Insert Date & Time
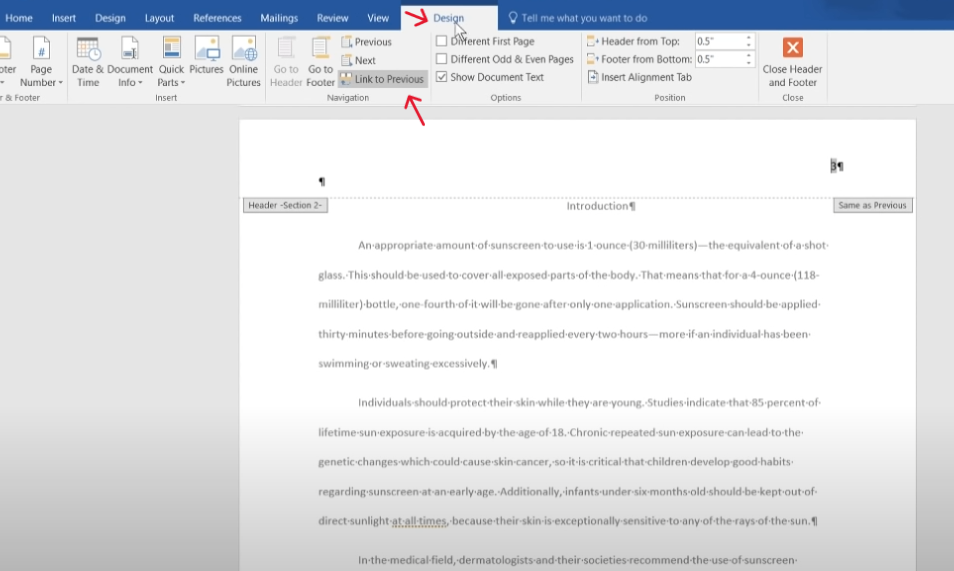This screenshot has height=571, width=954. (x=88, y=61)
